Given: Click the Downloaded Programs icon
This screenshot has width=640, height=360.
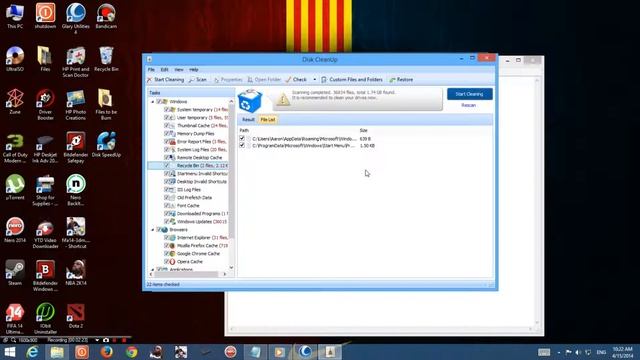Looking at the screenshot, I should tap(173, 213).
